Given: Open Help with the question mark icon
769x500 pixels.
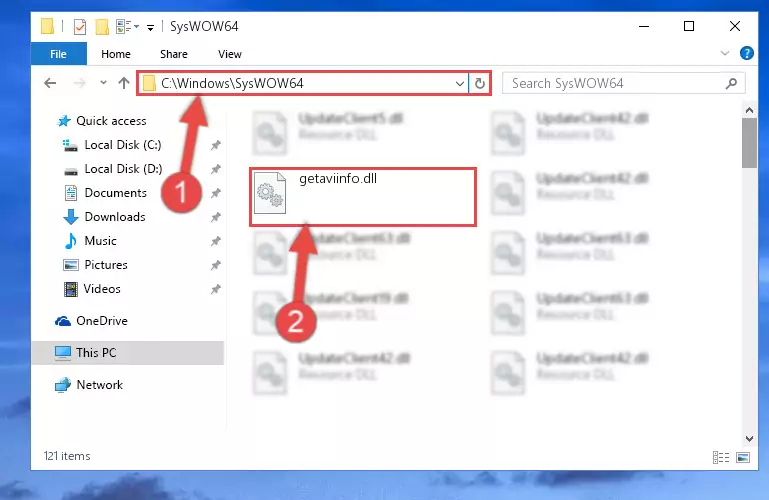Looking at the screenshot, I should point(746,53).
